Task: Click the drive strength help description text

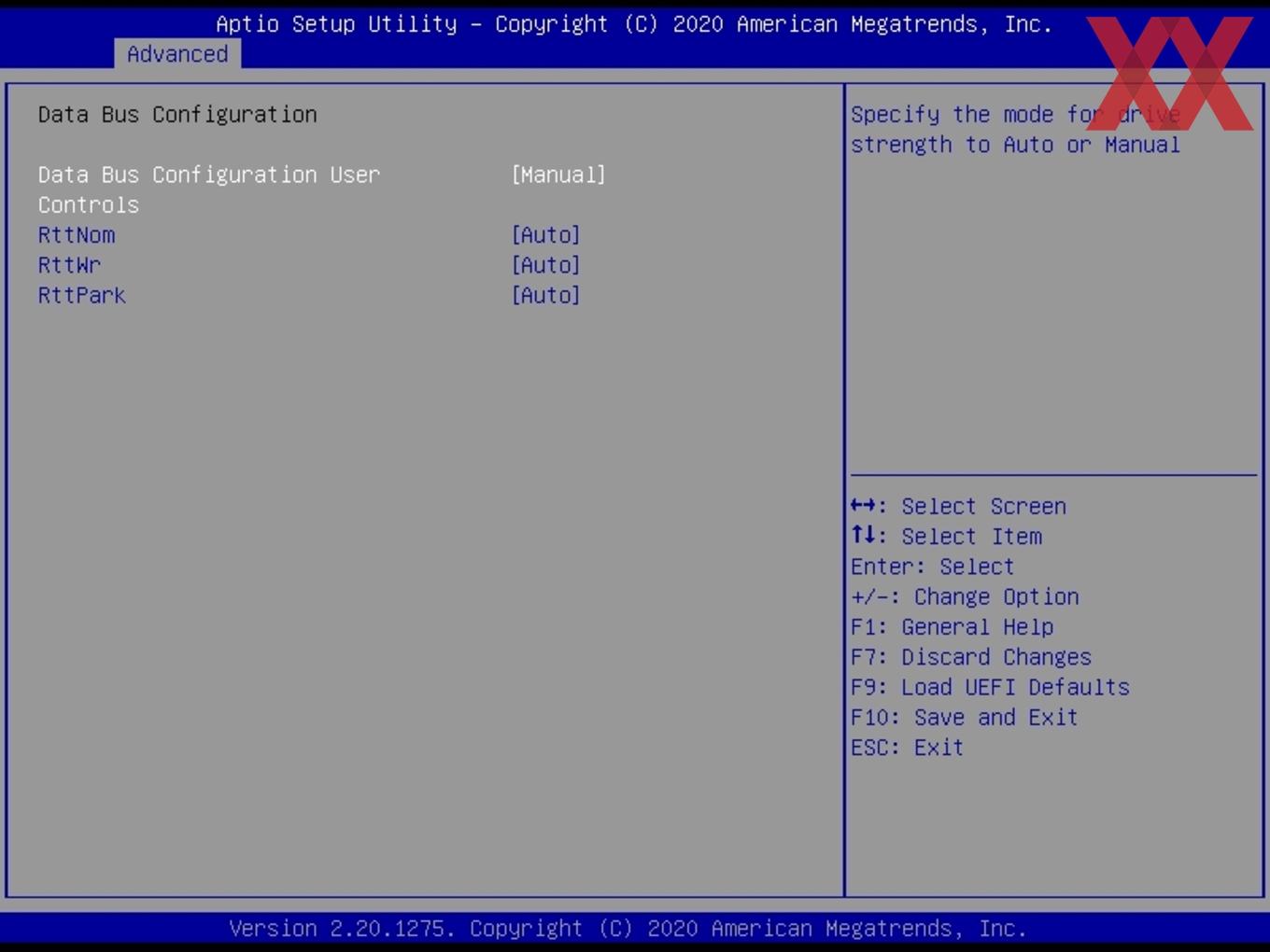Action: point(1015,130)
